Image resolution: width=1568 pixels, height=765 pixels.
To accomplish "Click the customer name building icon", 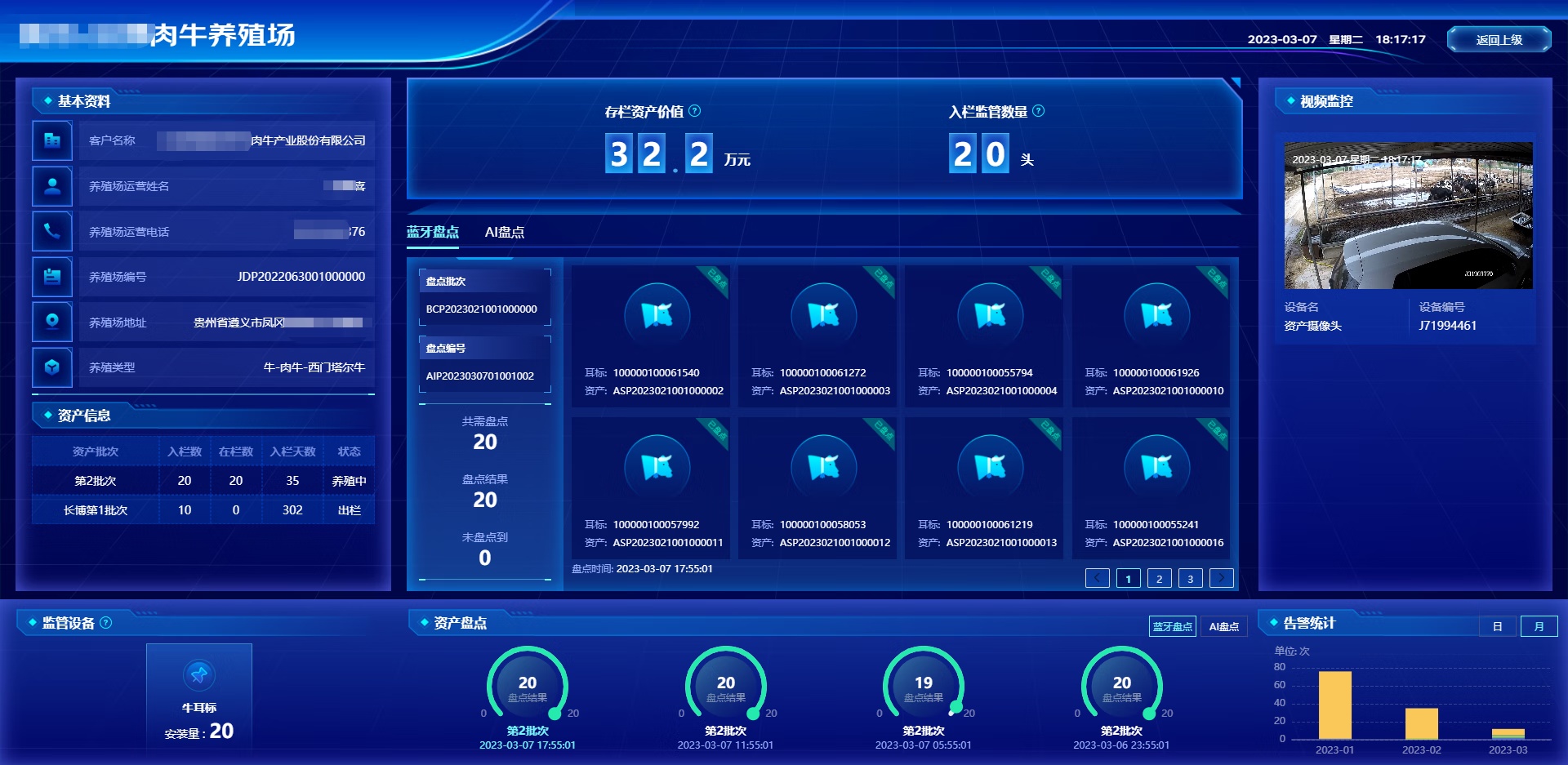I will tap(52, 140).
